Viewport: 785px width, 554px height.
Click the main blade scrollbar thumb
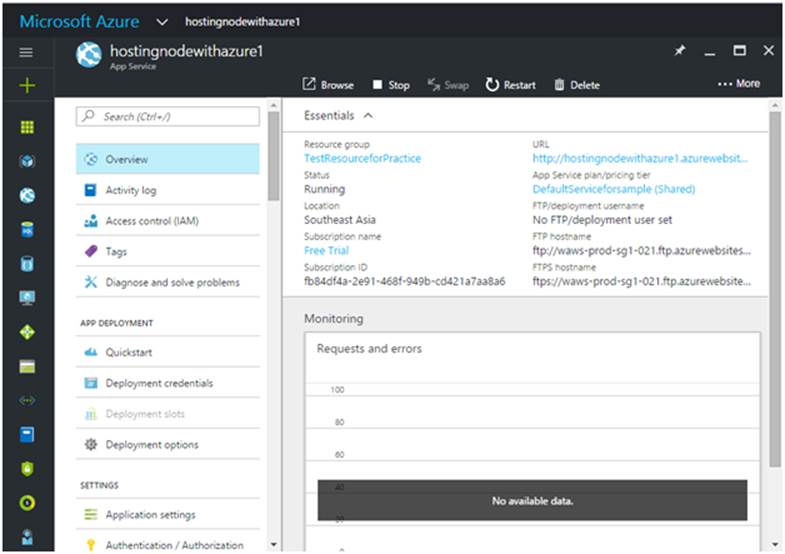click(x=774, y=289)
